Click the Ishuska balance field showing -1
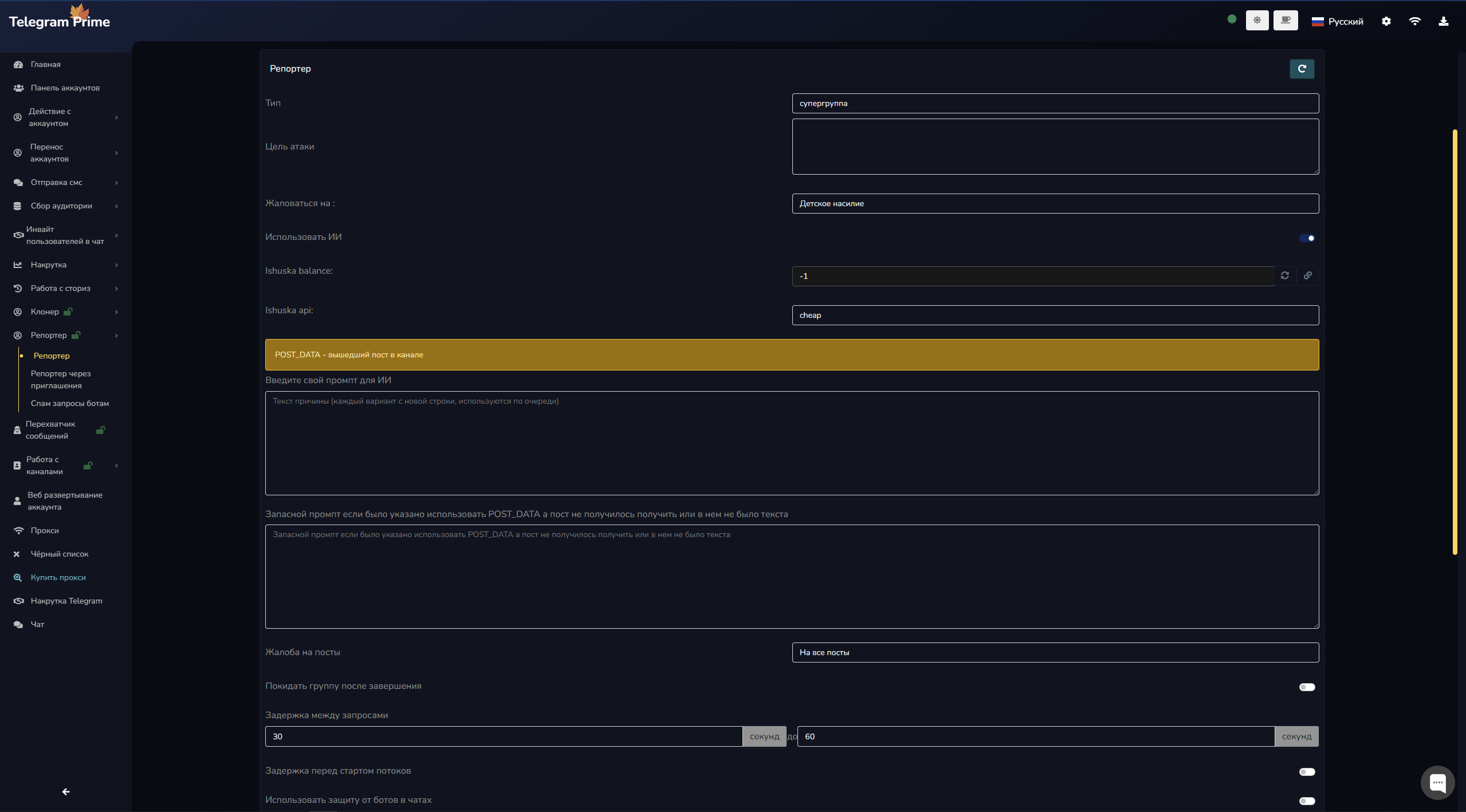 [1032, 277]
